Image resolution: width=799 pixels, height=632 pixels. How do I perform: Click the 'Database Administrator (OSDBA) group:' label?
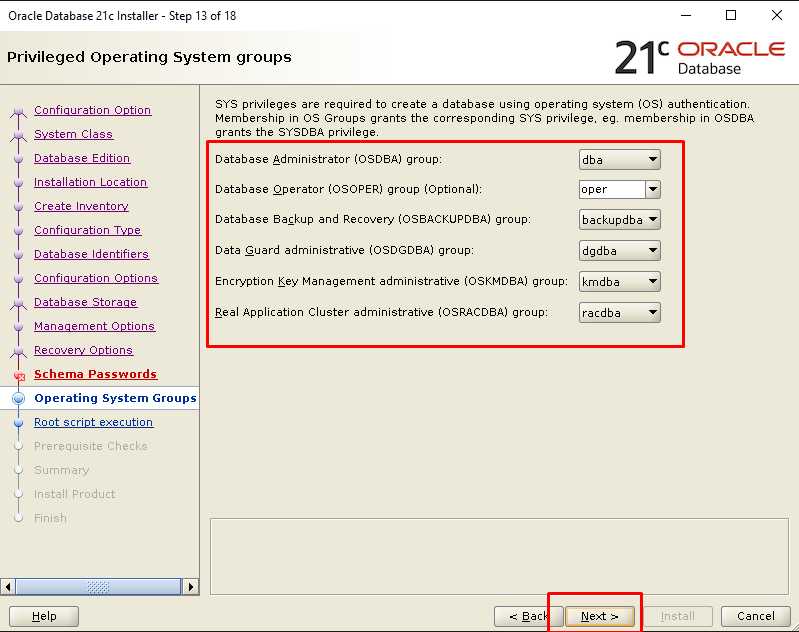[x=328, y=159]
